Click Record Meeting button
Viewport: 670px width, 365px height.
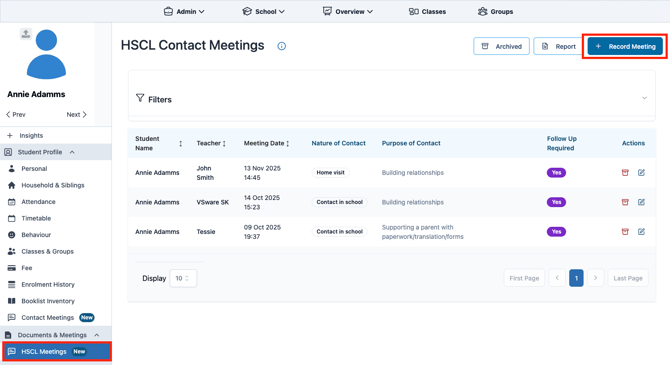[x=625, y=46]
